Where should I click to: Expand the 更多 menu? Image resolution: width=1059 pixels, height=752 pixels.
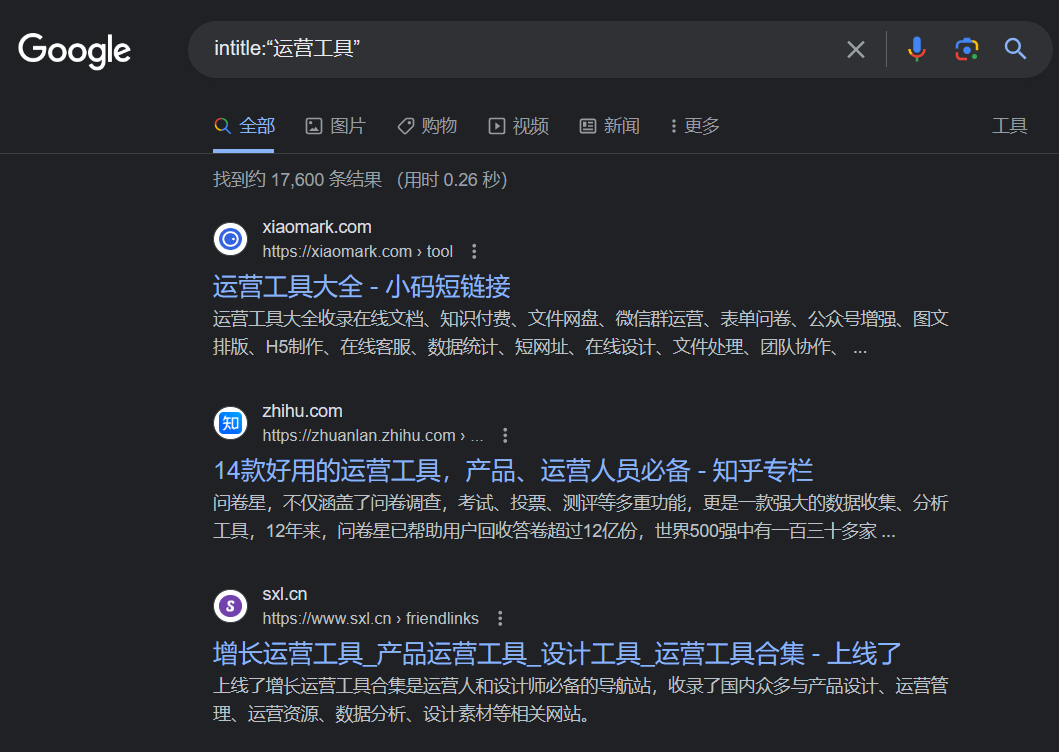point(695,126)
